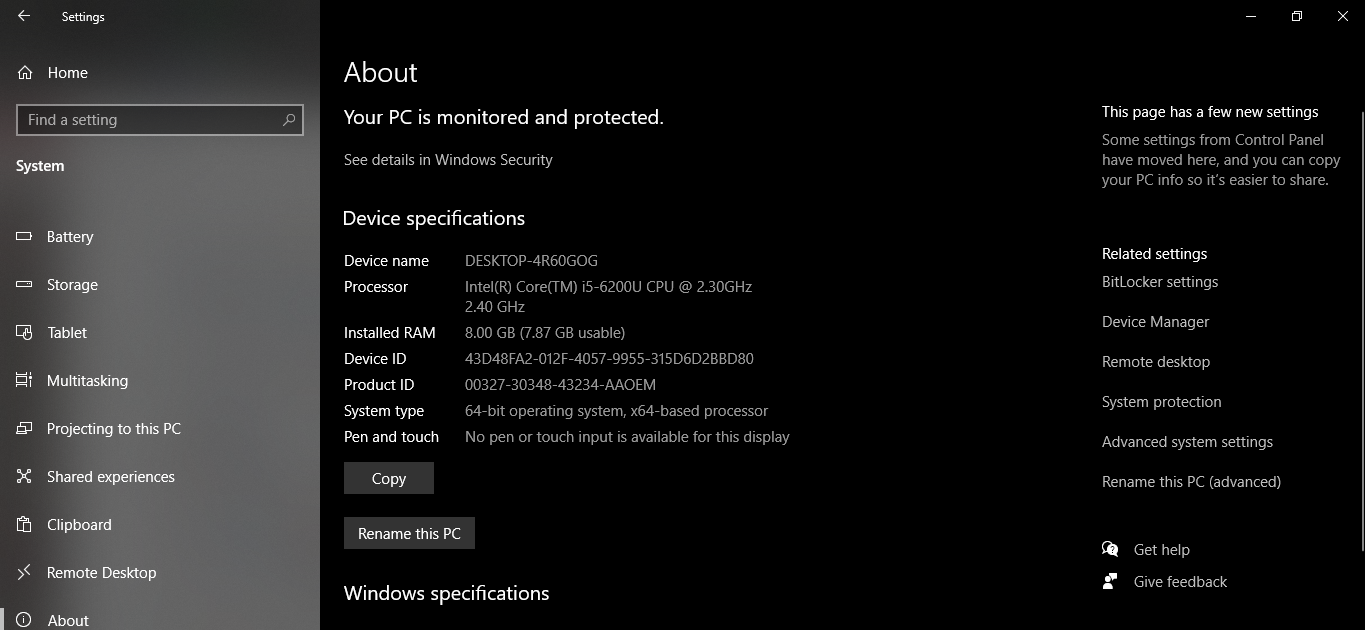Image resolution: width=1365 pixels, height=630 pixels.
Task: Click the back arrow
Action: coord(21,16)
